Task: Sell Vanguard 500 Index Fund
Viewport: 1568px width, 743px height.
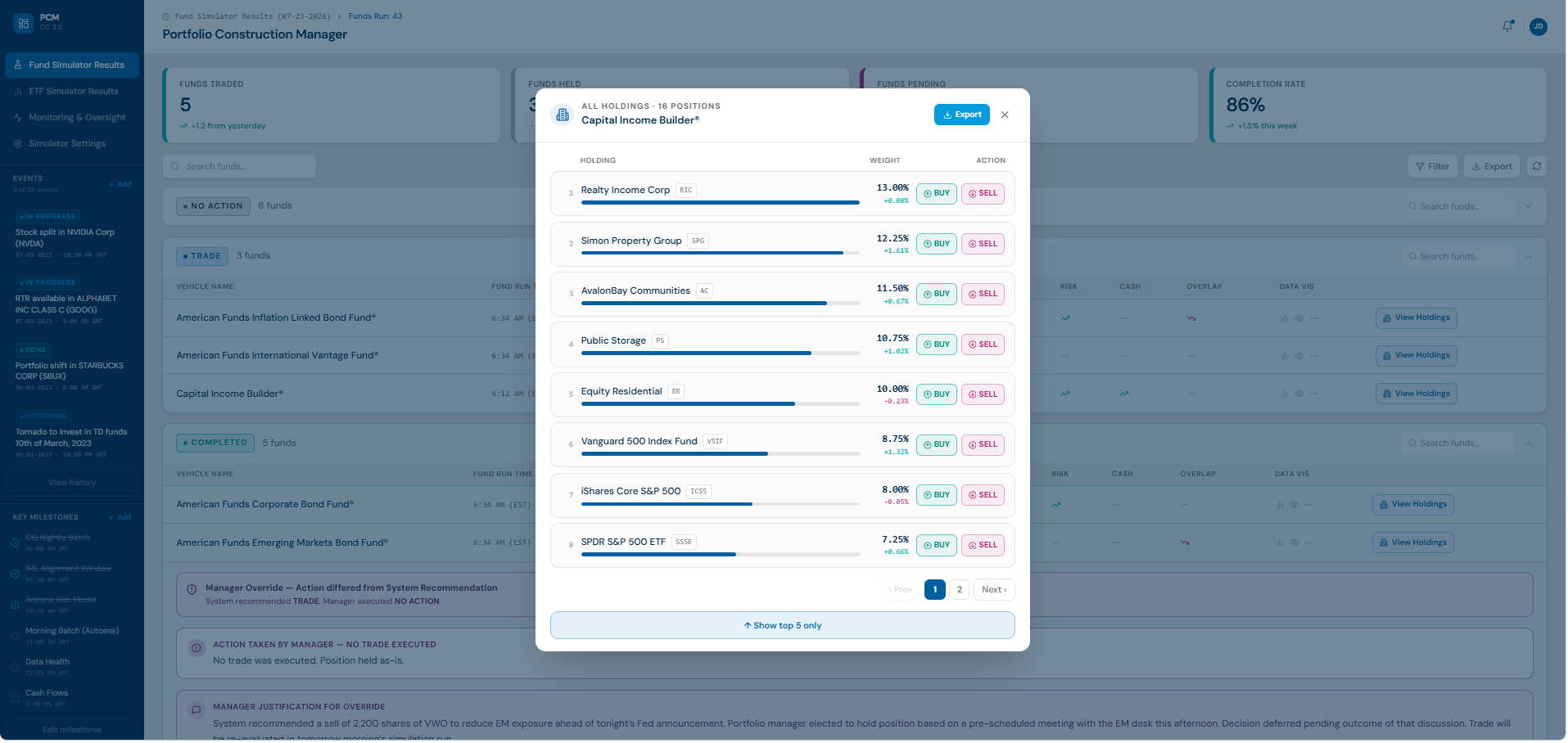Action: pyautogui.click(x=983, y=444)
